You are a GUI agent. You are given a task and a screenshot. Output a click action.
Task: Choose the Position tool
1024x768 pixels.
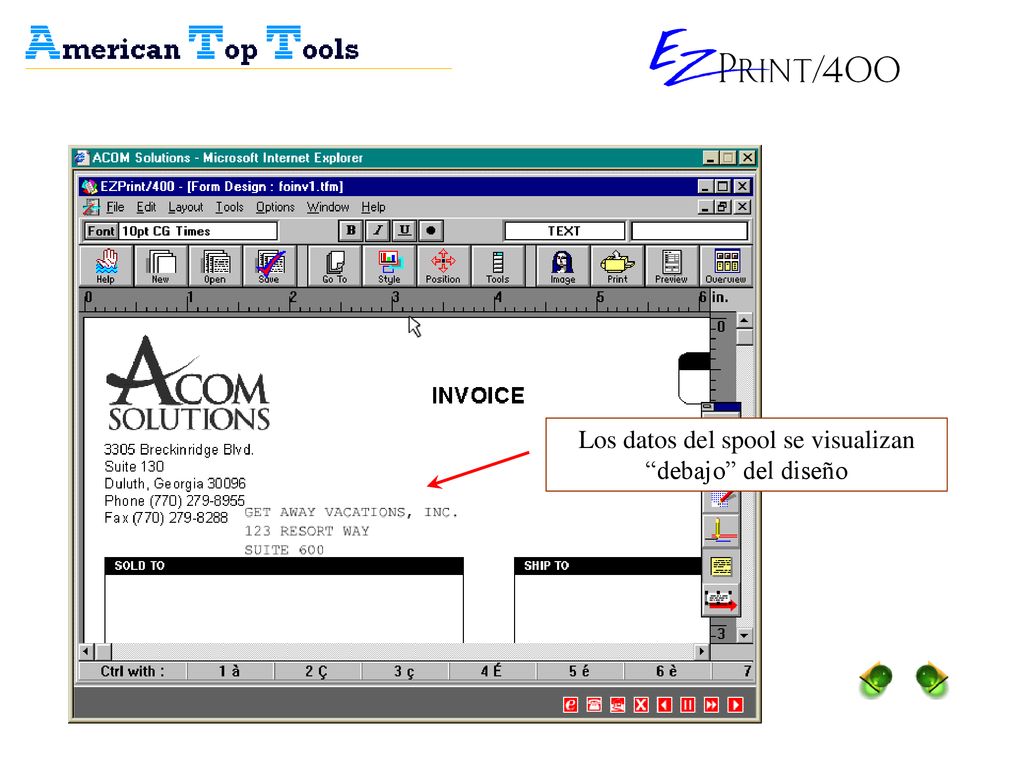pyautogui.click(x=443, y=266)
